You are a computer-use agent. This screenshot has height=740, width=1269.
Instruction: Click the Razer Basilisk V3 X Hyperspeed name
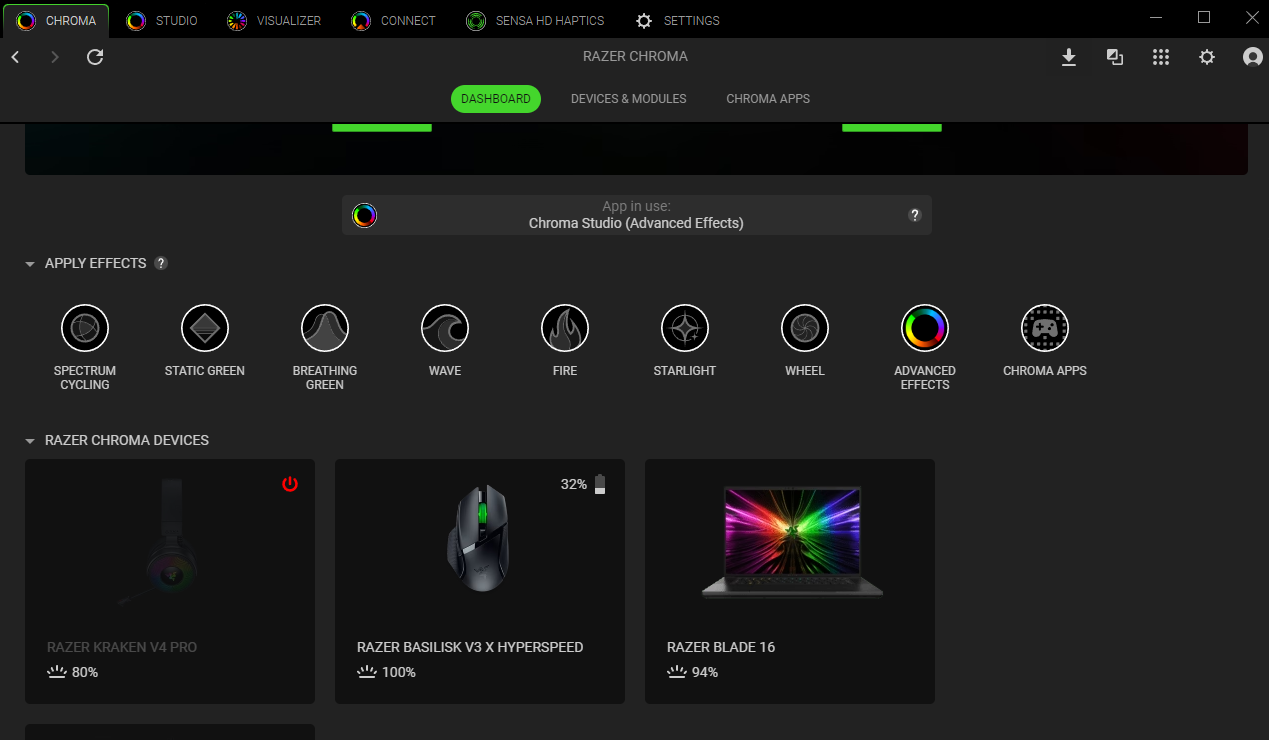tap(470, 647)
